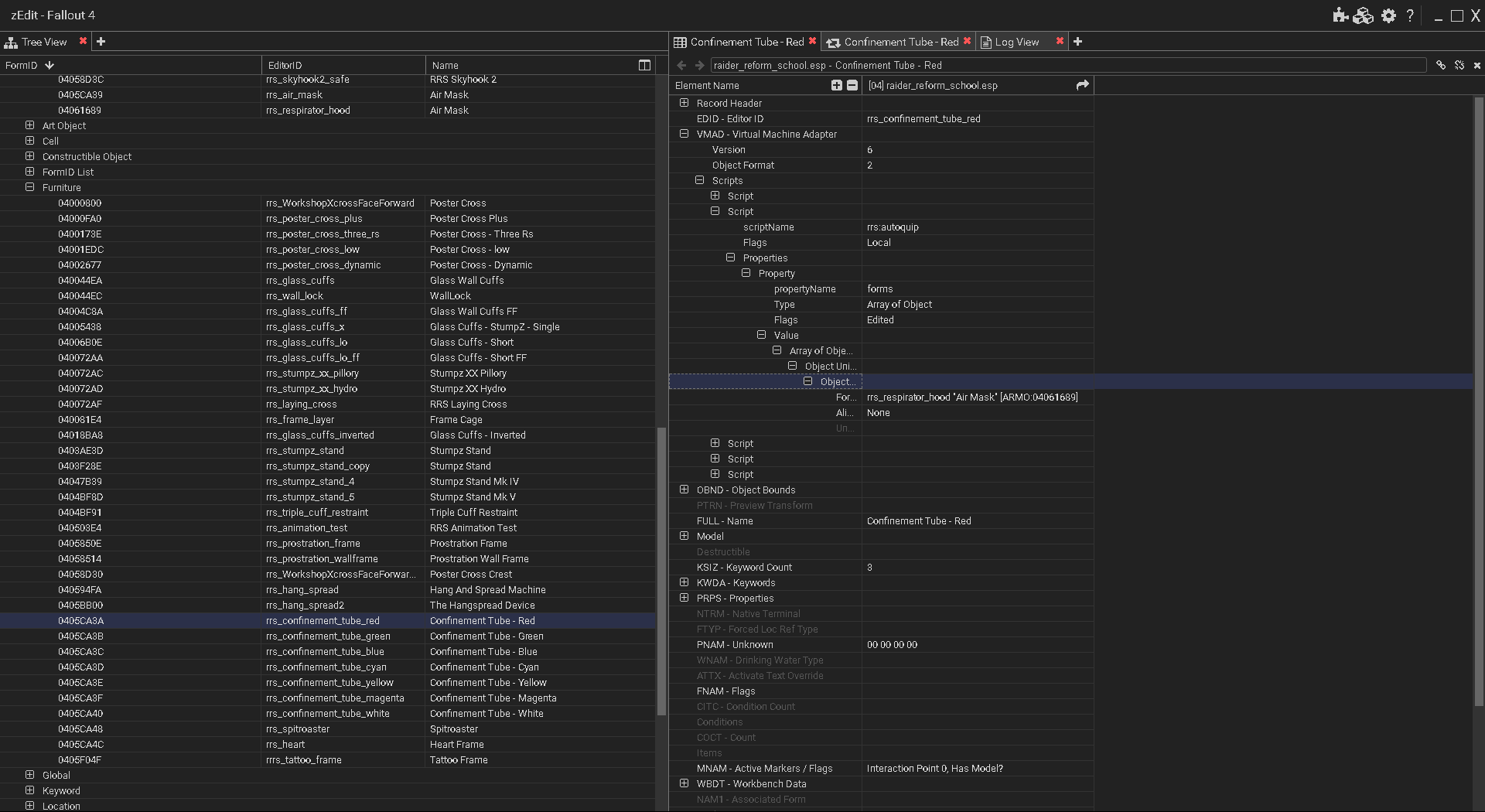Expand the Global group
Viewport: 1485px width, 812px height.
point(29,775)
